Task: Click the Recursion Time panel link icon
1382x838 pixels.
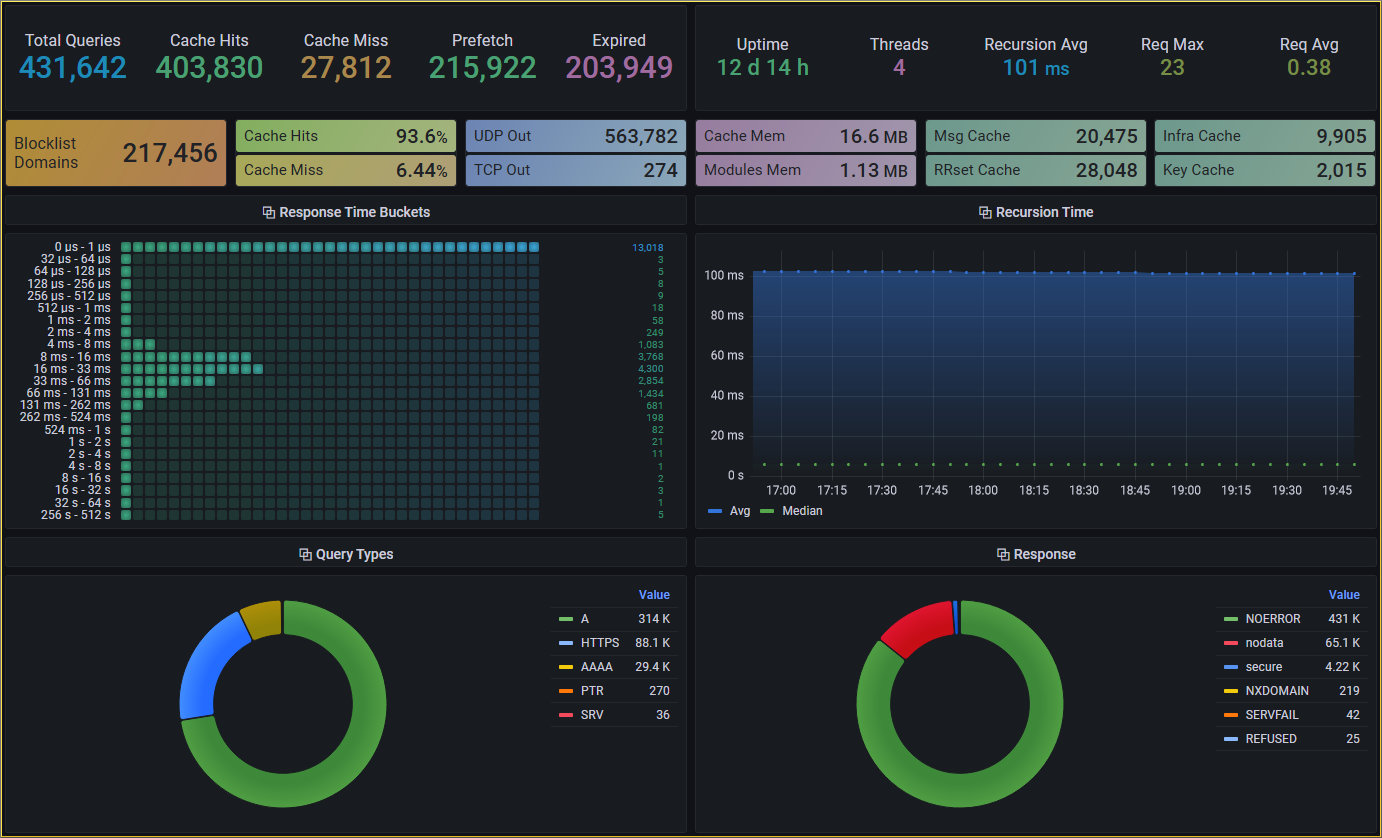Action: [x=985, y=212]
